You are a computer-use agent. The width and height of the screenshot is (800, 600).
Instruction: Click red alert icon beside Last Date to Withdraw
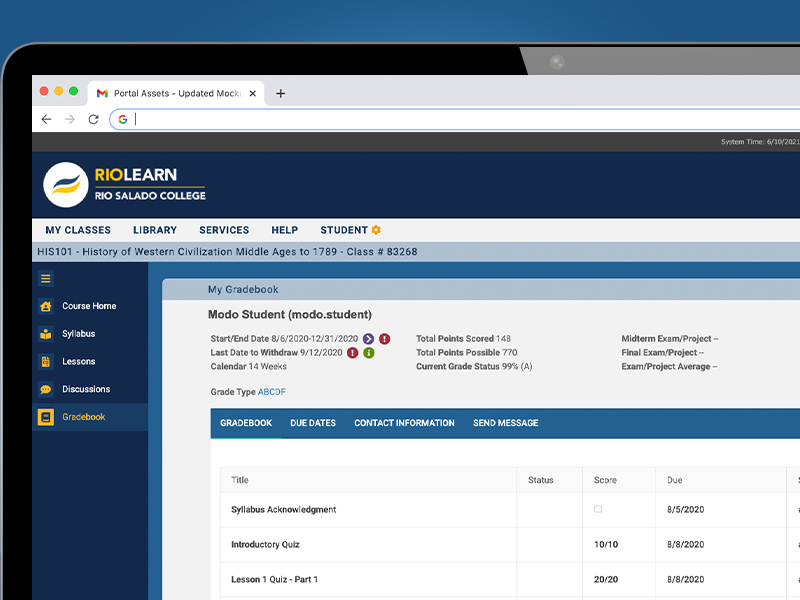click(353, 353)
